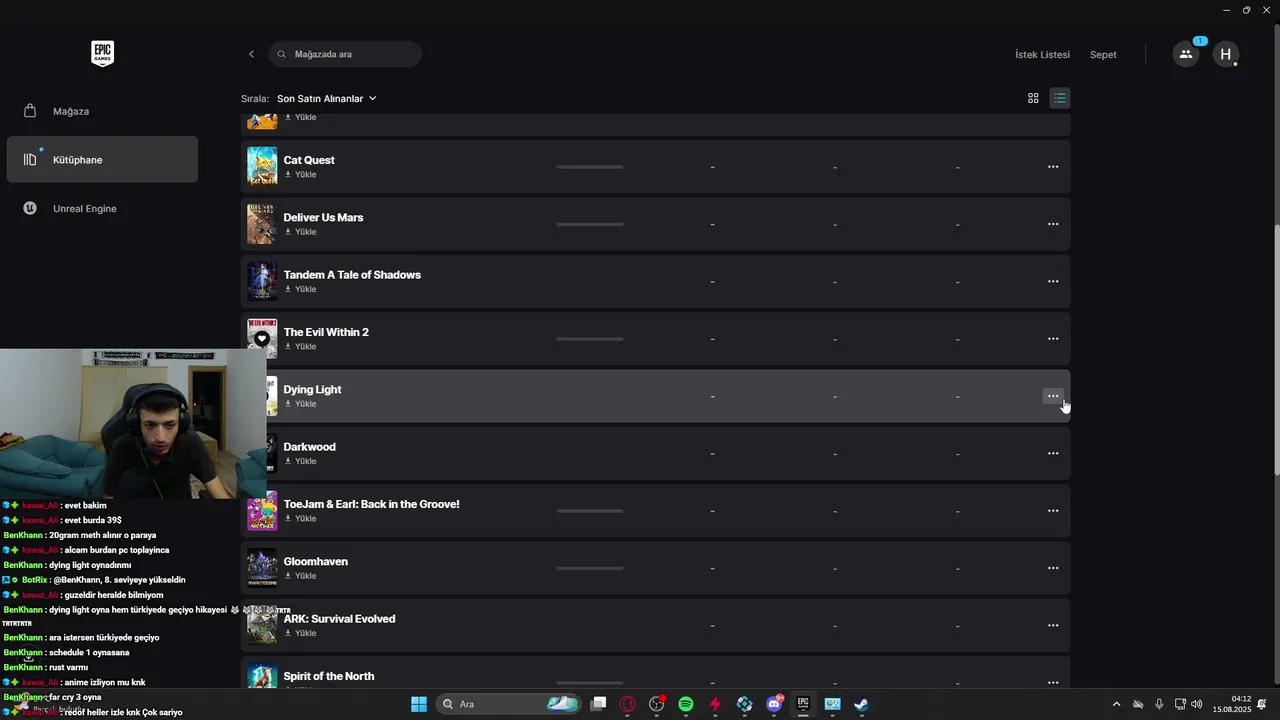Click the Cat Quest cover thumbnail
1280x720 pixels.
point(262,167)
